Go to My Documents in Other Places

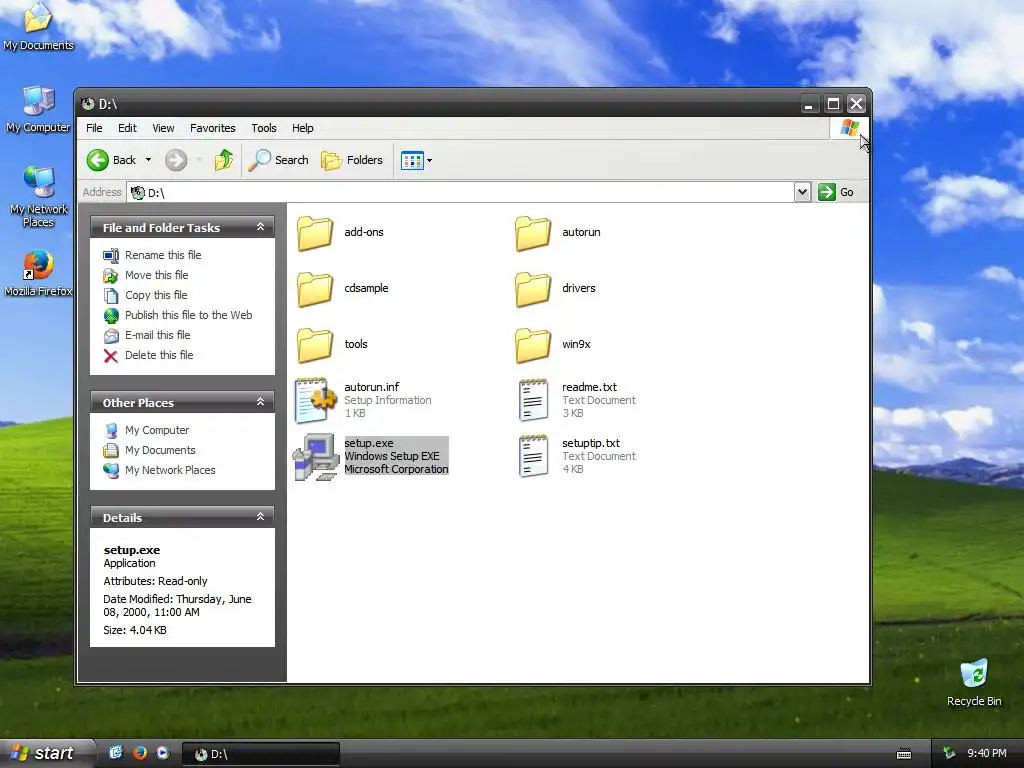coord(160,450)
